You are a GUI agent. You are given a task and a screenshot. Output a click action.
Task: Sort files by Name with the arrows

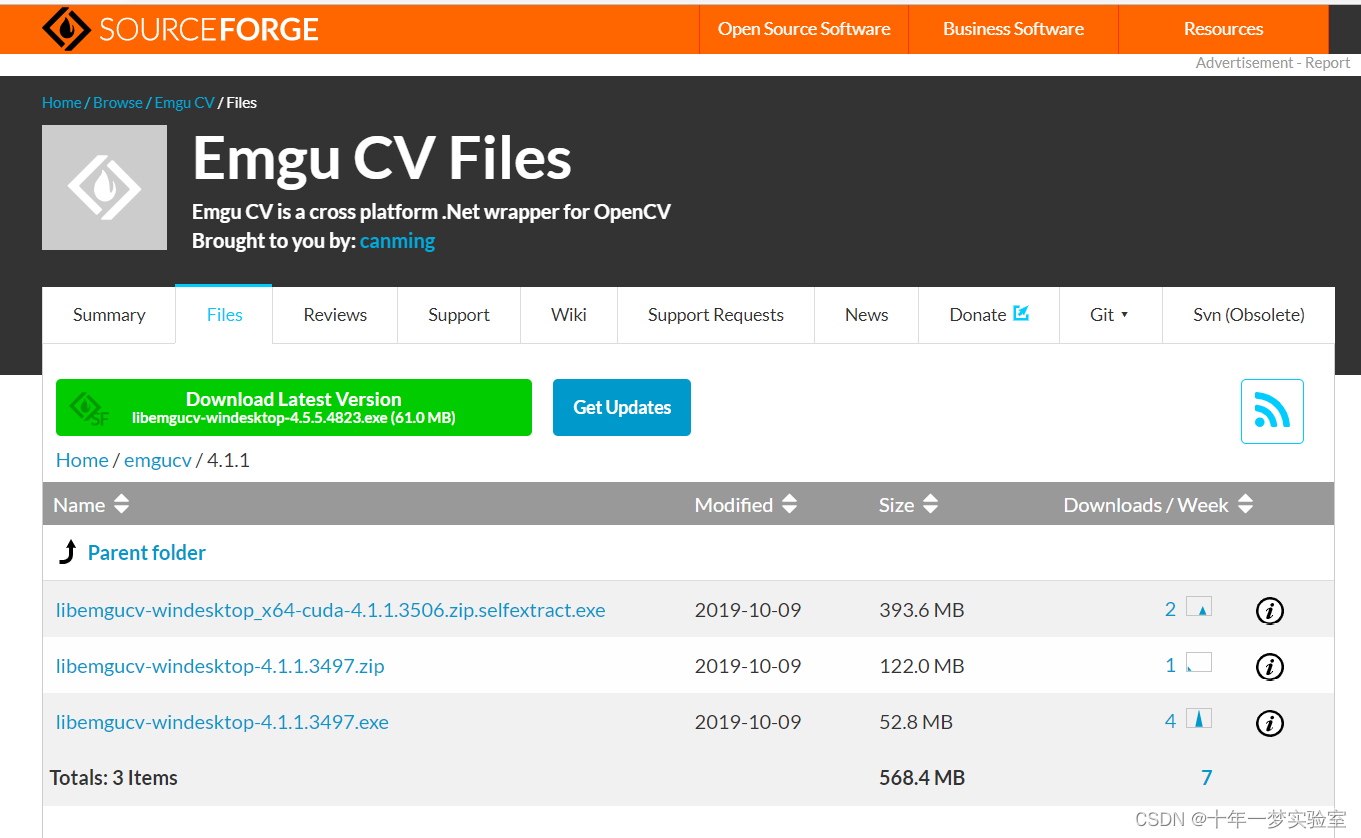[x=121, y=505]
